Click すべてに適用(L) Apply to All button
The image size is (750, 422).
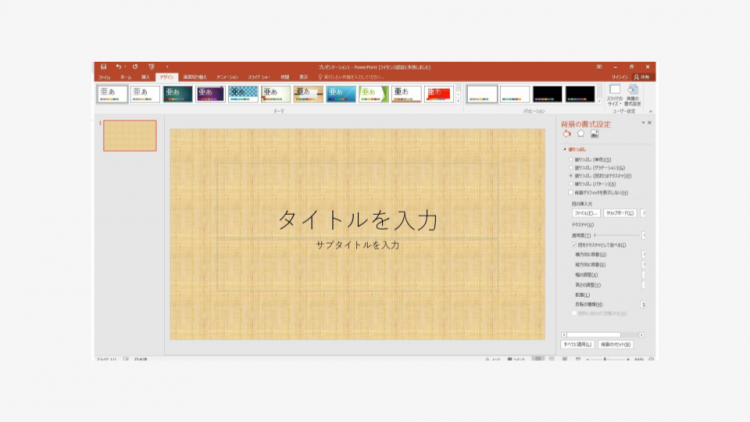[x=578, y=344]
